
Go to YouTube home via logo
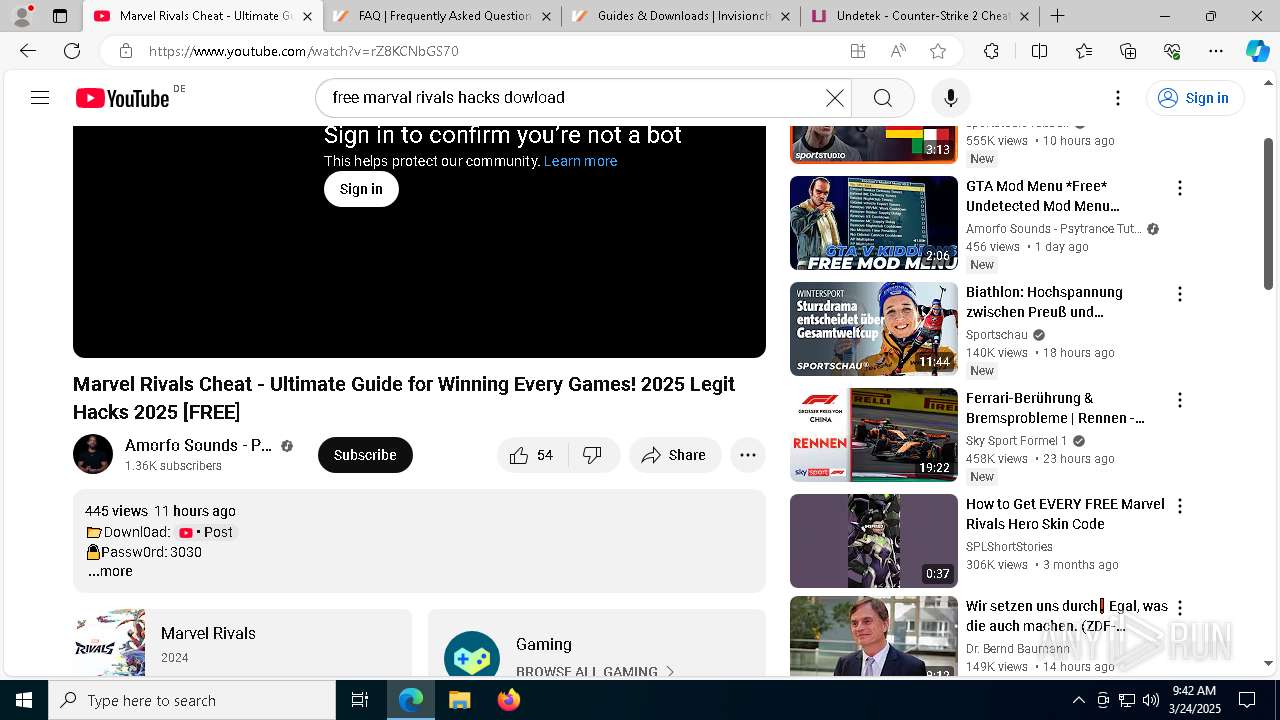(x=122, y=98)
